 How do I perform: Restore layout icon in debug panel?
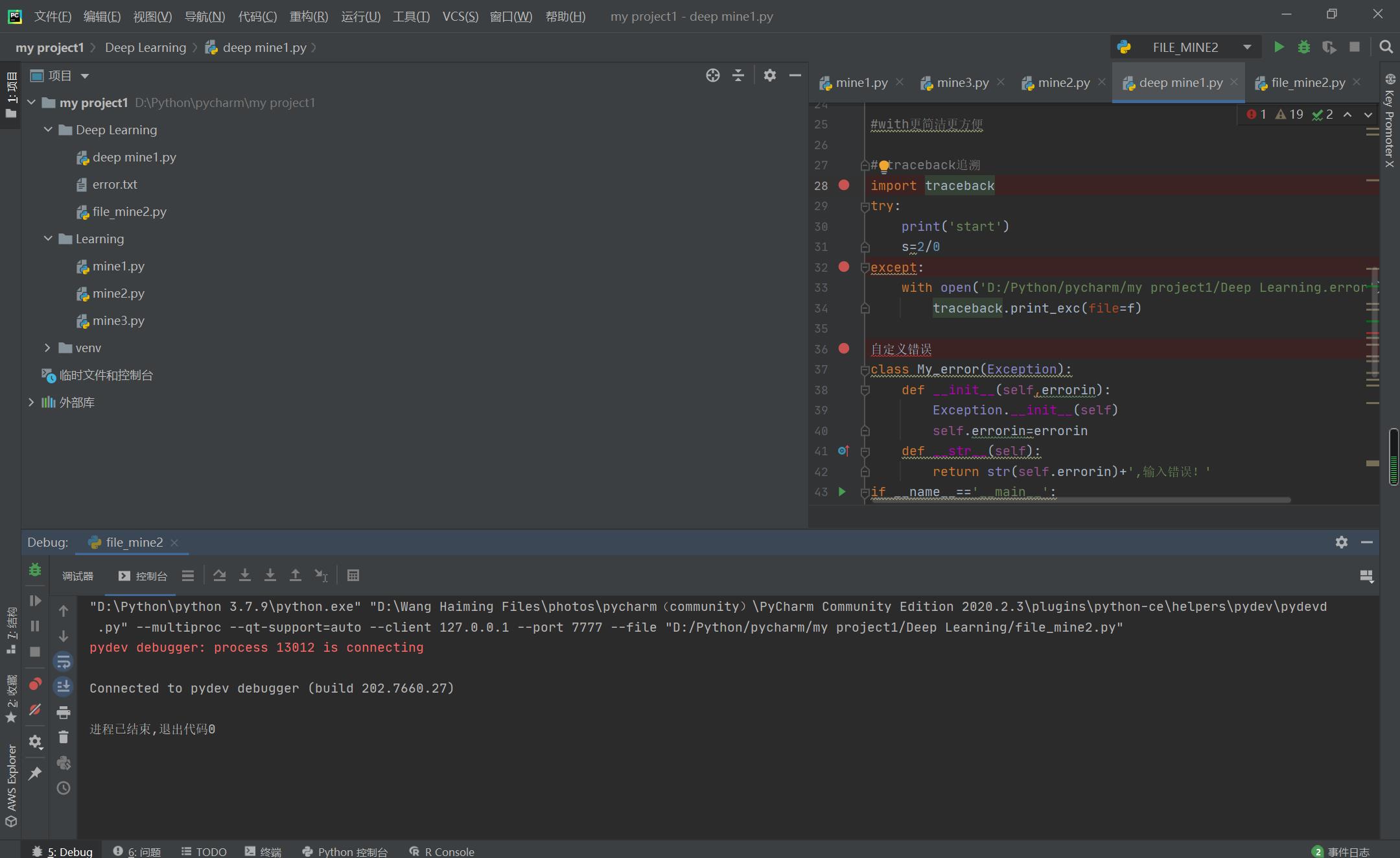click(x=1366, y=577)
